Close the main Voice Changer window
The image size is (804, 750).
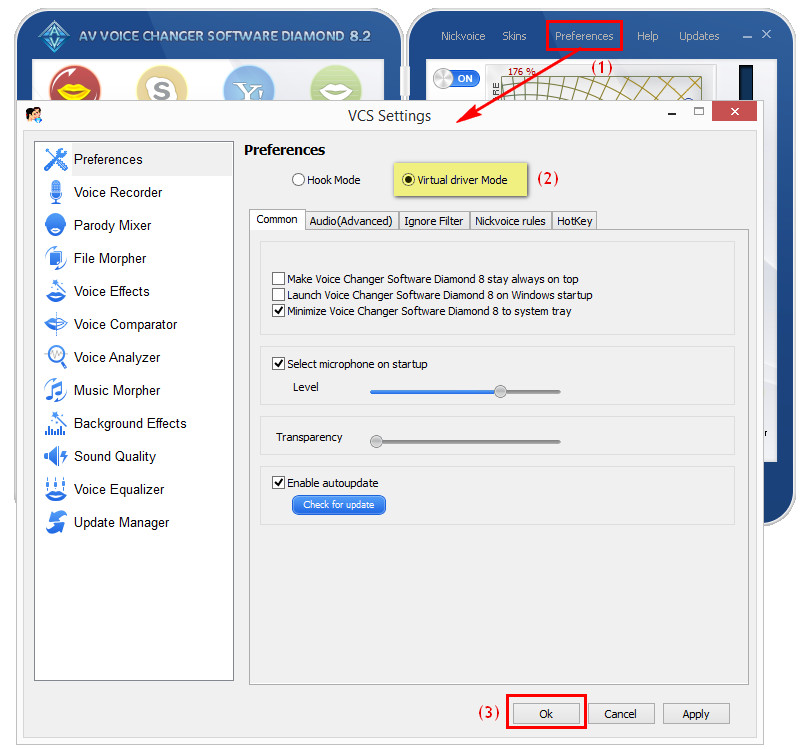pos(767,34)
